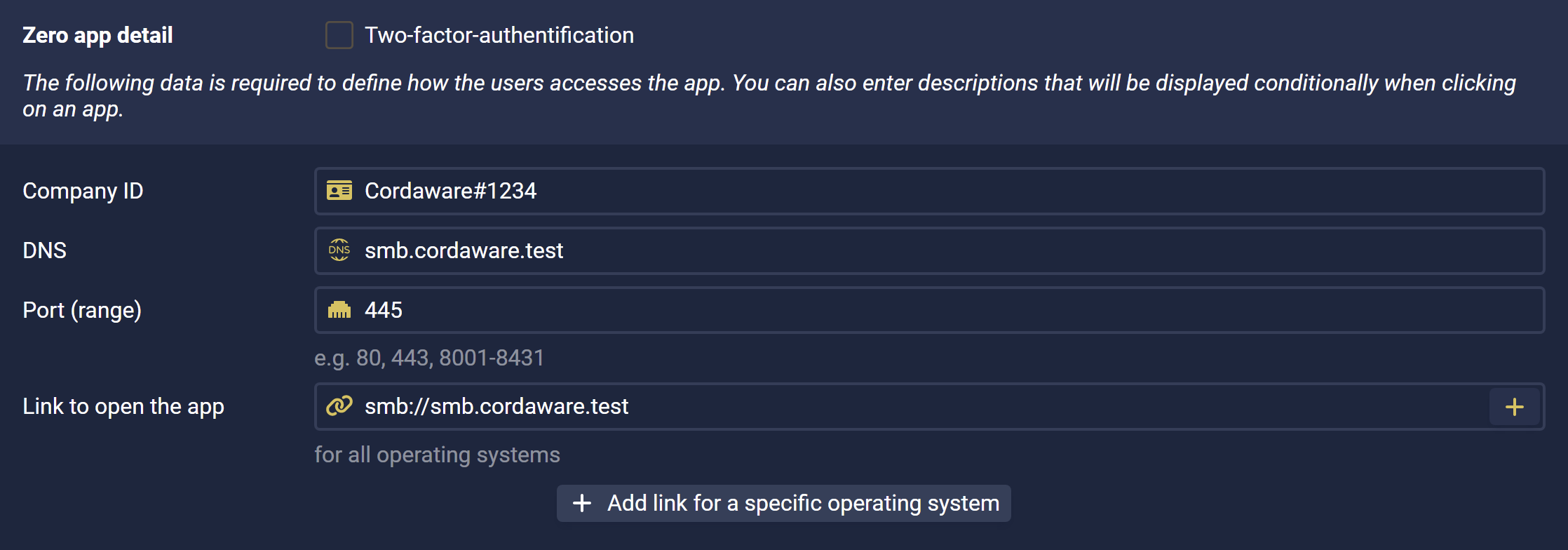This screenshot has height=550, width=1568.
Task: Click the smb://smb.cordaware.test link value
Action: tap(496, 406)
